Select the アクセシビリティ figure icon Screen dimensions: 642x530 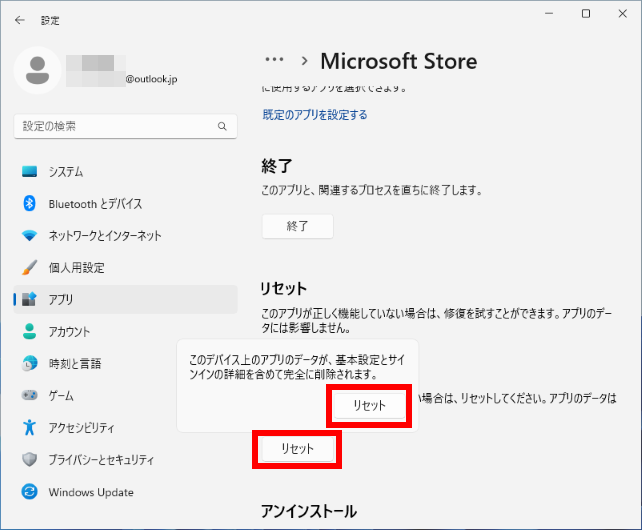(29, 427)
